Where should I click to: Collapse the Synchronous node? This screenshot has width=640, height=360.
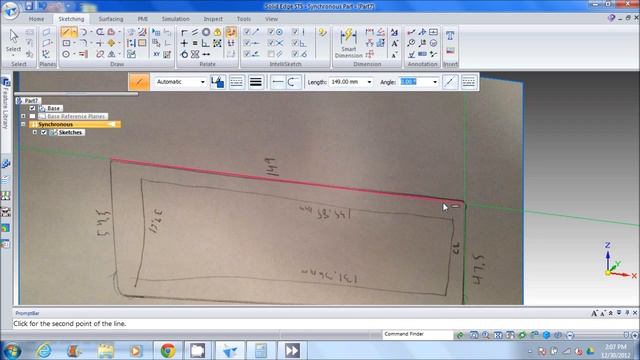pos(23,124)
